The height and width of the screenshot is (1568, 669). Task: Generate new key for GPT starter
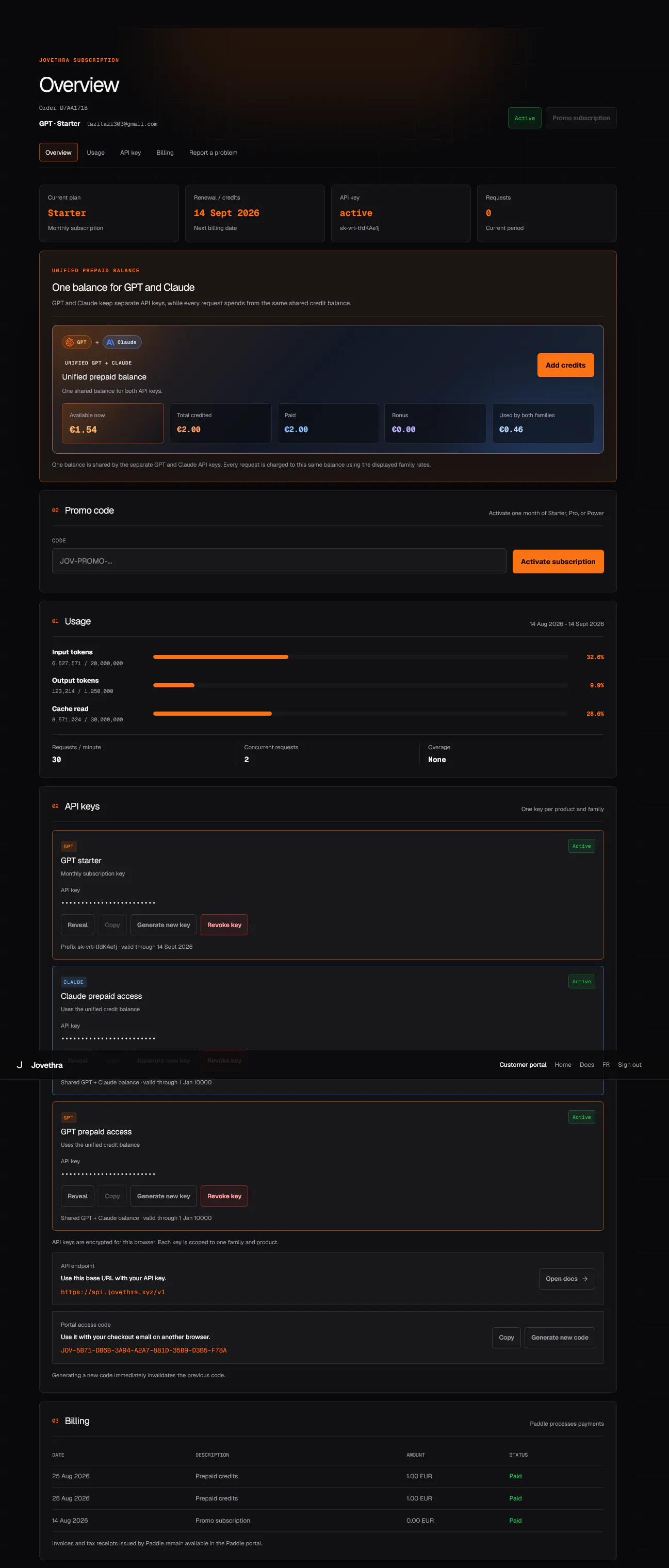[164, 925]
